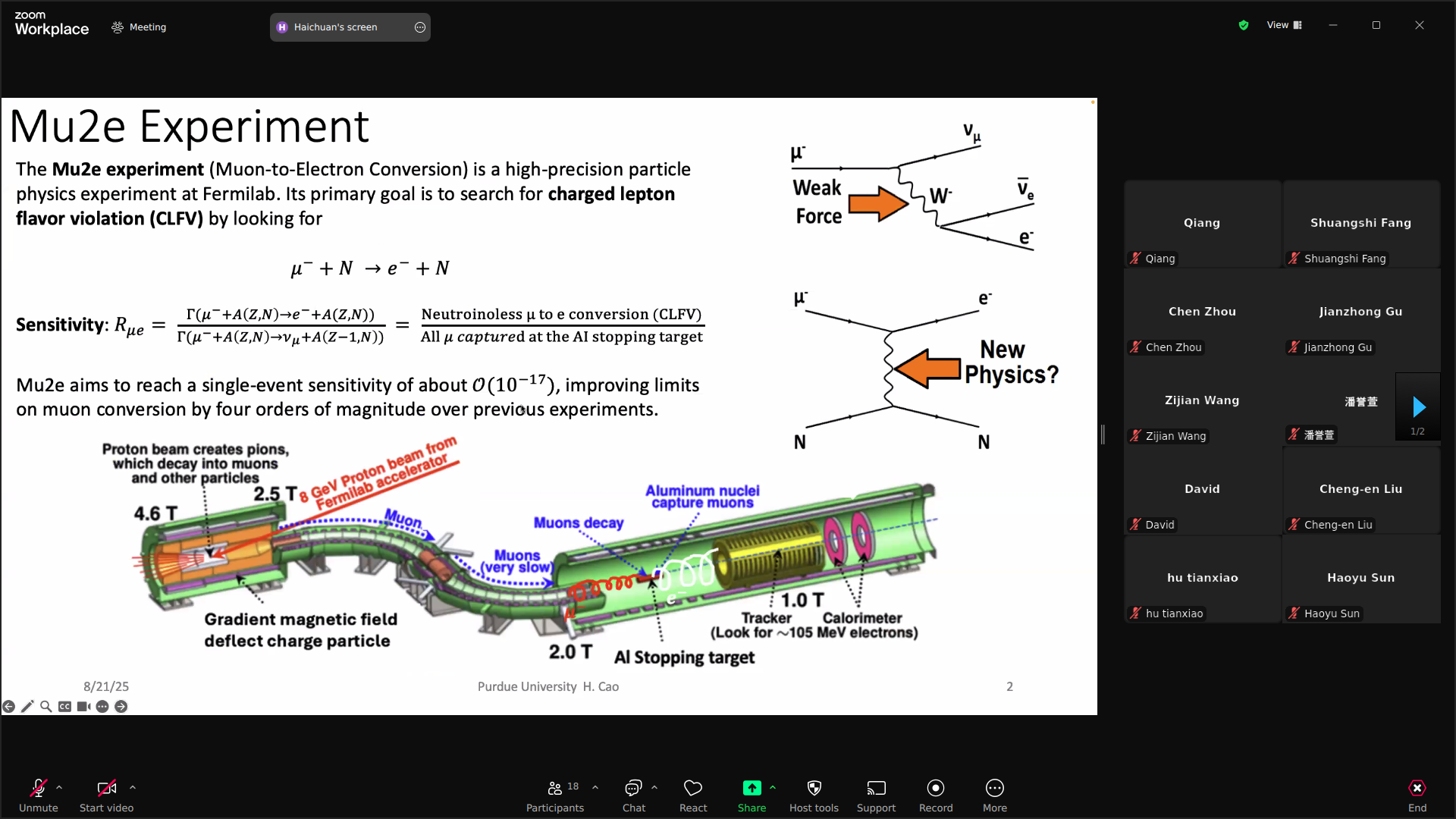Open the Chat panel
Screen dimensions: 1456x819
pyautogui.click(x=634, y=795)
